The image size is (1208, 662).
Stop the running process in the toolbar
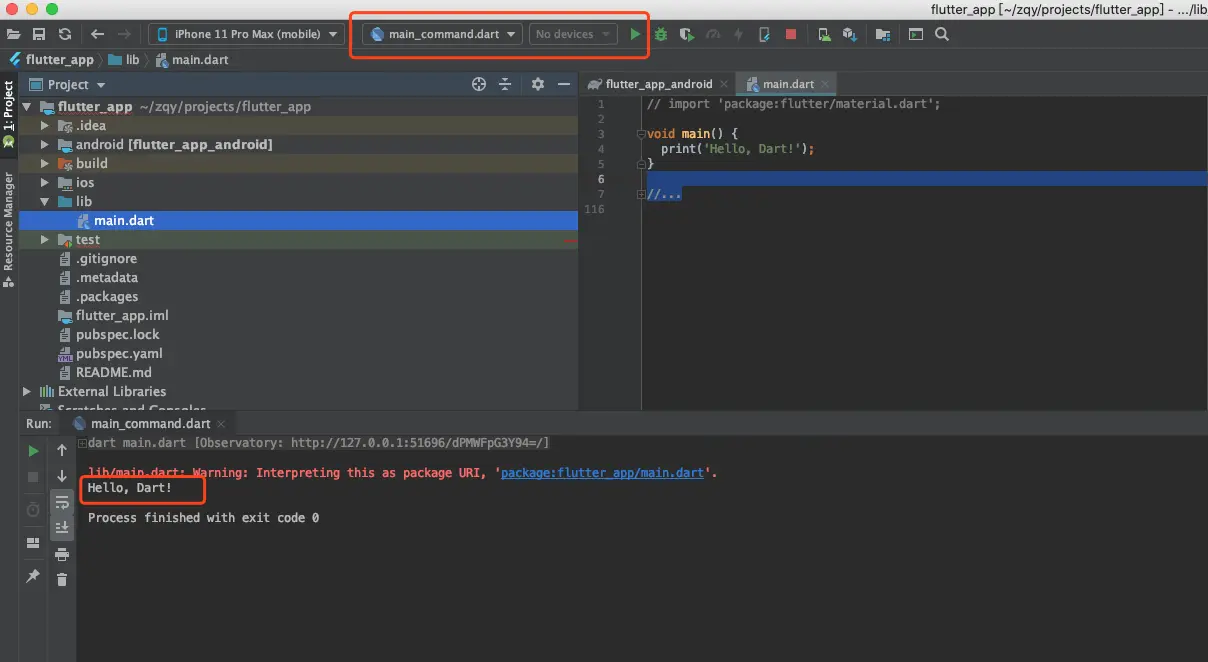point(791,34)
